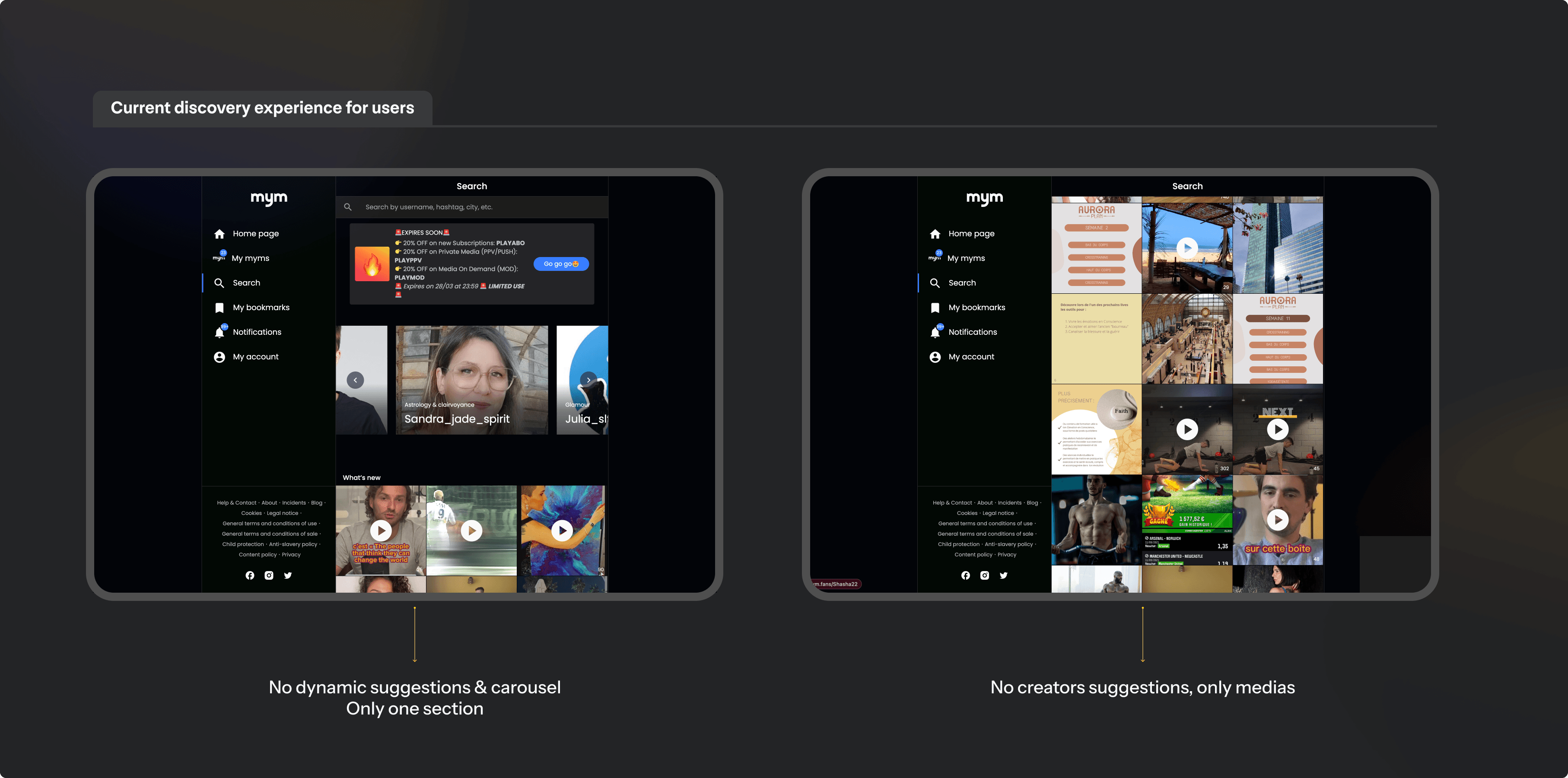The width and height of the screenshot is (1568, 778).
Task: Play the 'change the world' captioned video
Action: [x=381, y=531]
